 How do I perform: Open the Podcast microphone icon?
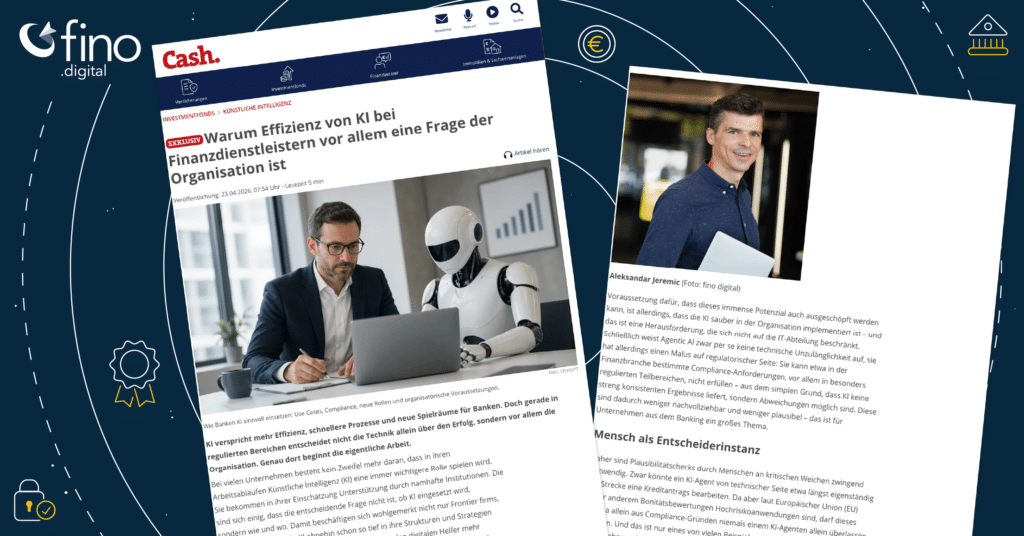(468, 17)
